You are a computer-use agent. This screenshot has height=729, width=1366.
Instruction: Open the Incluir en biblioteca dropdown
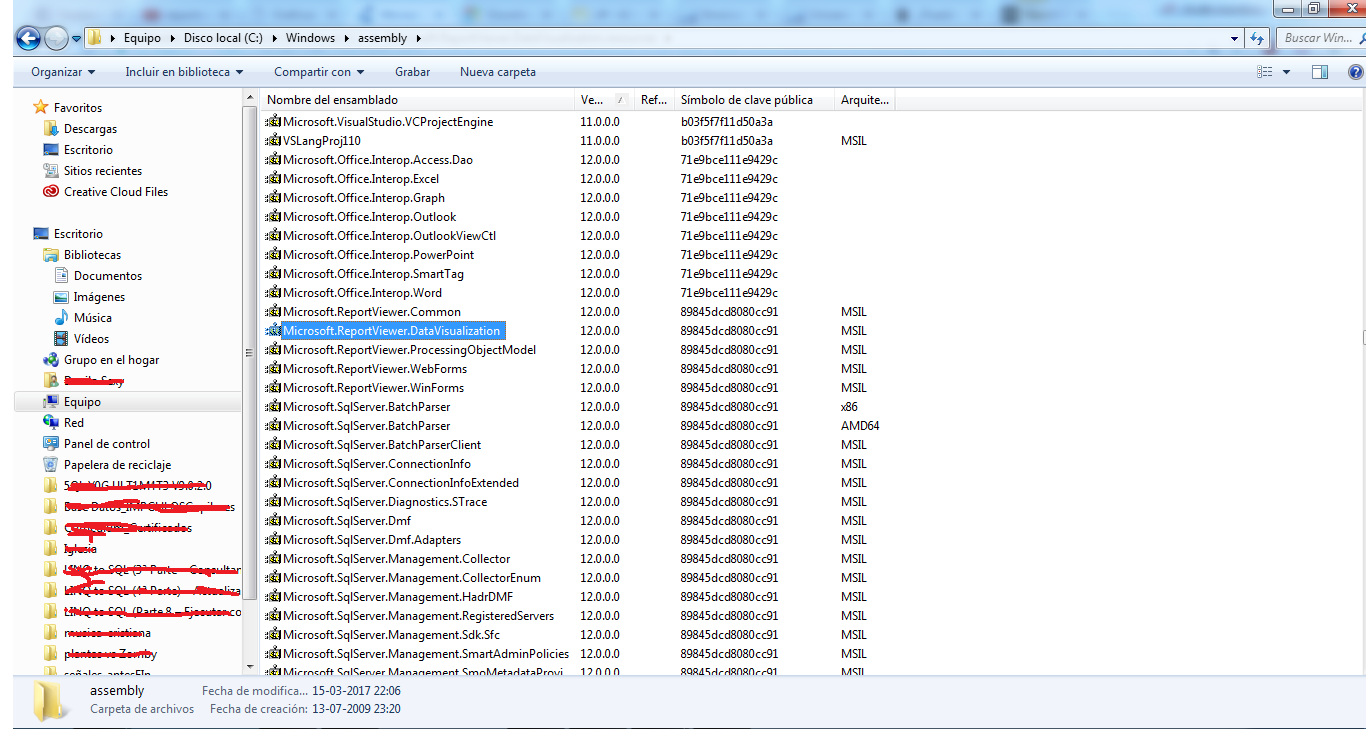[x=185, y=72]
